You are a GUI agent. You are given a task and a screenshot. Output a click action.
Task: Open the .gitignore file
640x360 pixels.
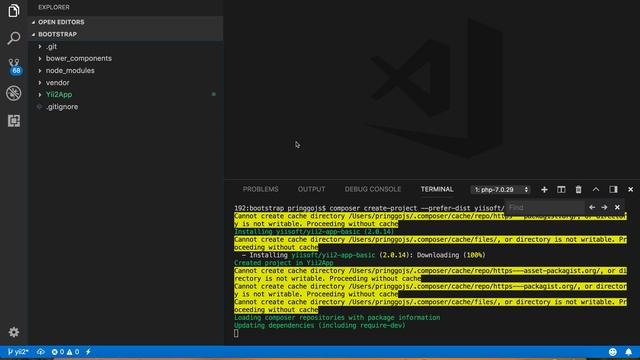click(125, 107)
